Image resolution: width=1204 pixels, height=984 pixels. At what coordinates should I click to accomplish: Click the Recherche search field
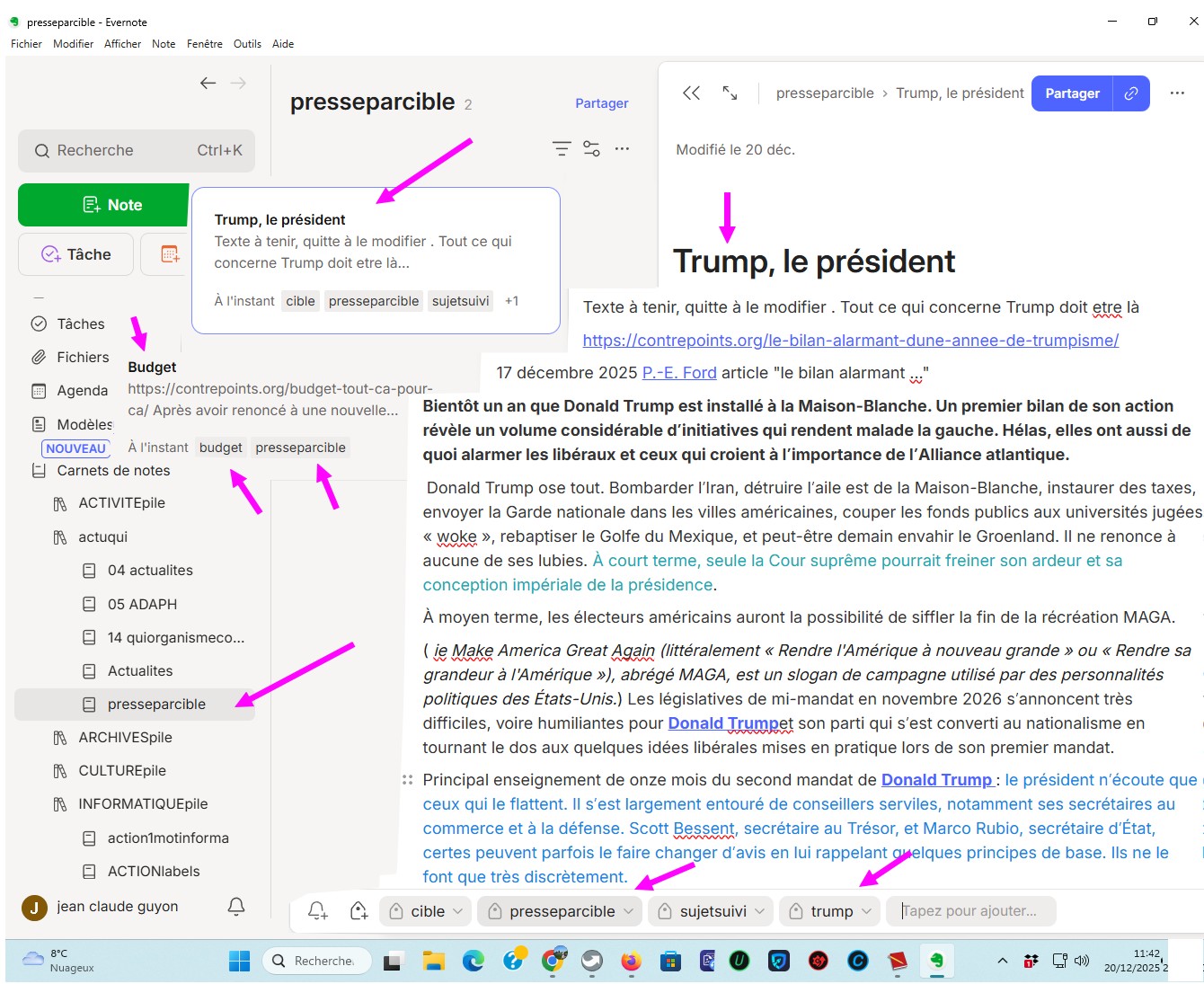click(137, 151)
